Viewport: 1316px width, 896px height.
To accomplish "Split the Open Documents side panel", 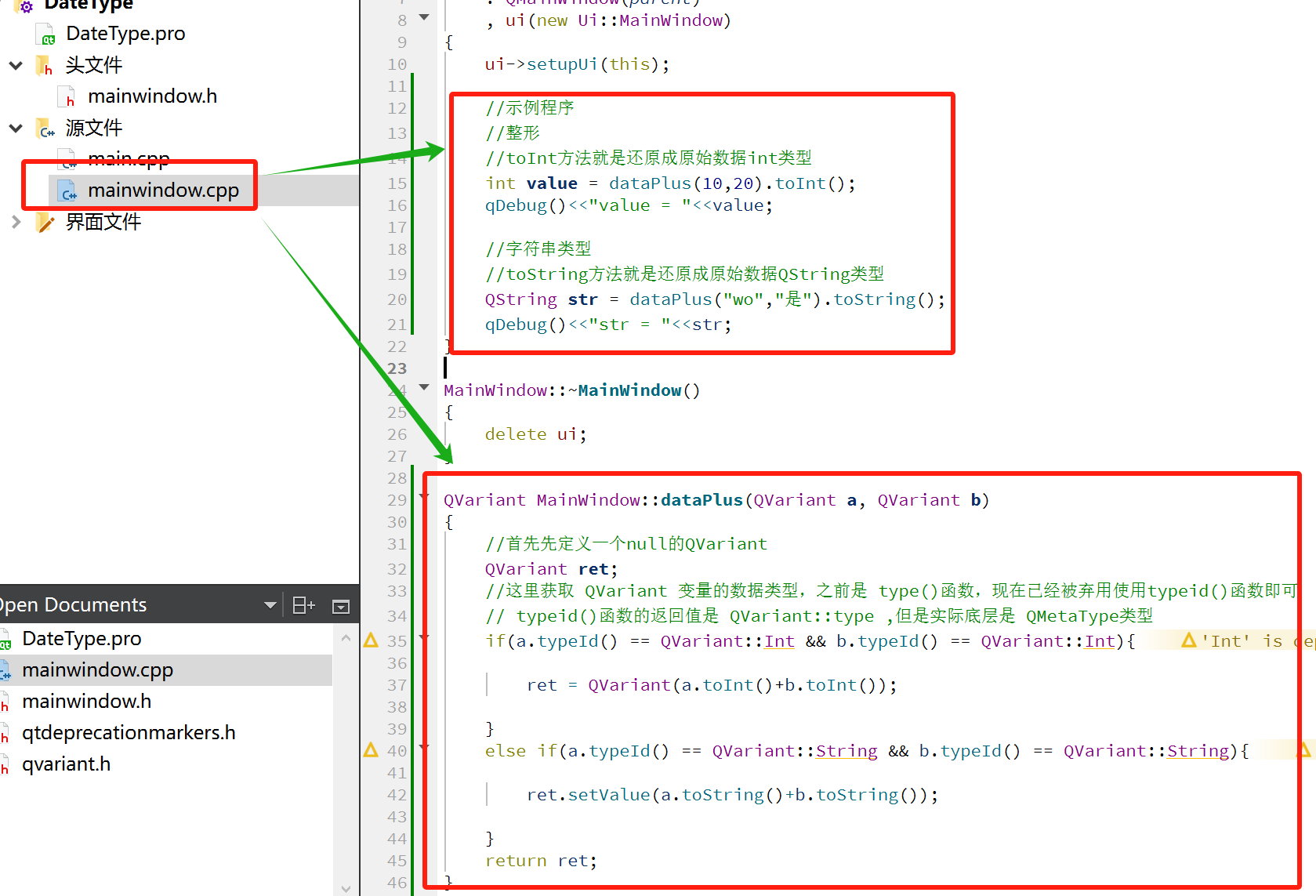I will tap(303, 605).
